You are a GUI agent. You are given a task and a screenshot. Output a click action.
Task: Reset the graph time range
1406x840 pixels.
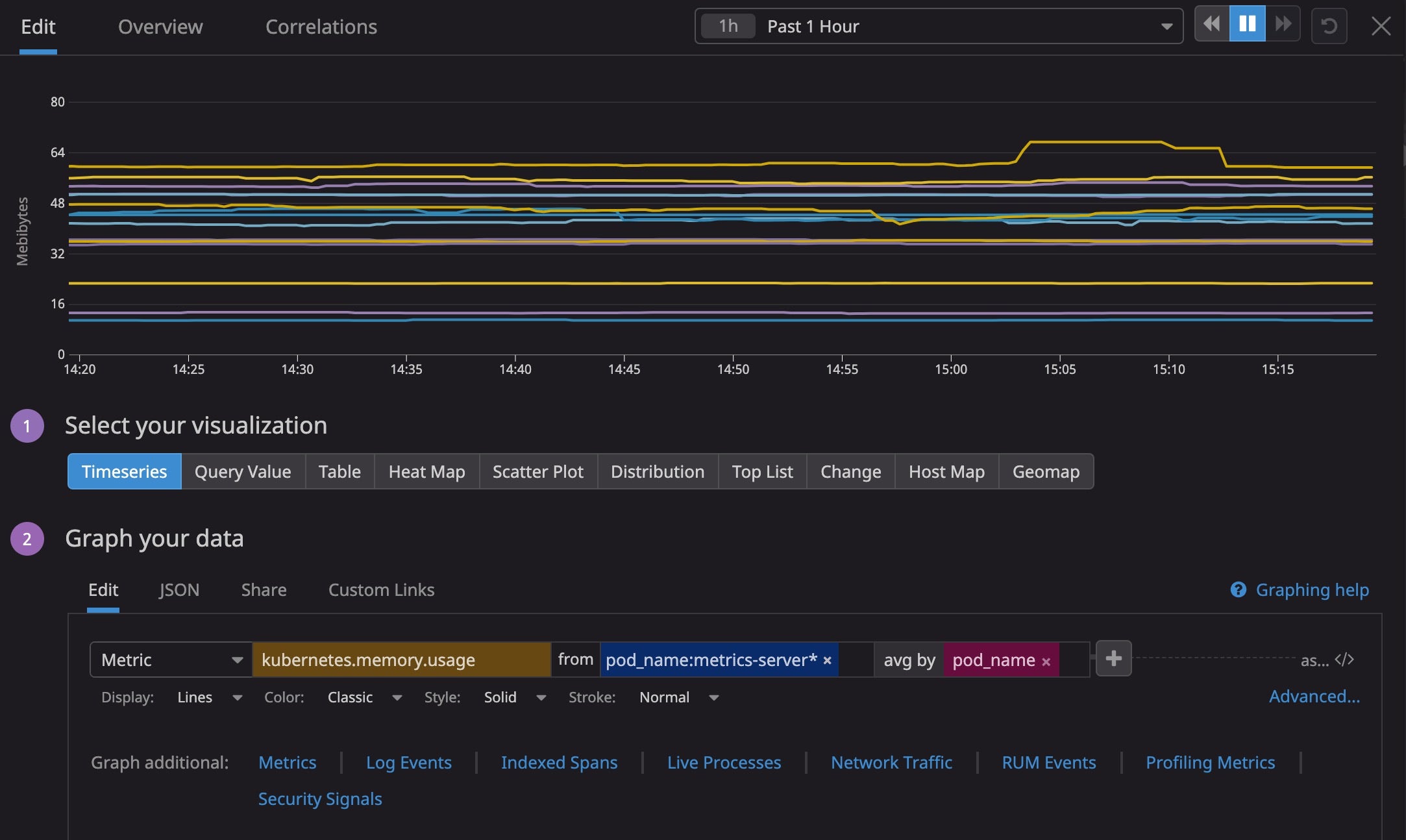(1329, 25)
